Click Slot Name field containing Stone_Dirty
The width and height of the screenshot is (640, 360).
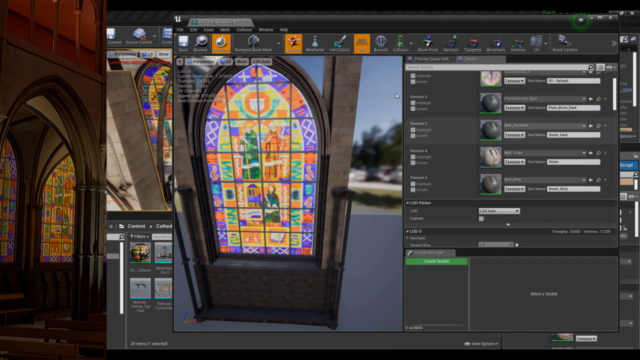573,189
